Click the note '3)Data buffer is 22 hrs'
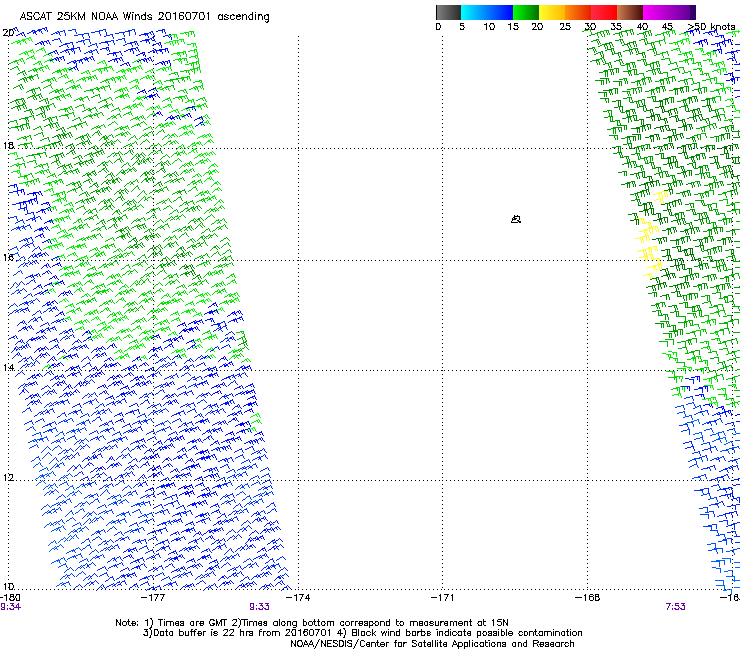The height and width of the screenshot is (650, 740). coord(362,633)
